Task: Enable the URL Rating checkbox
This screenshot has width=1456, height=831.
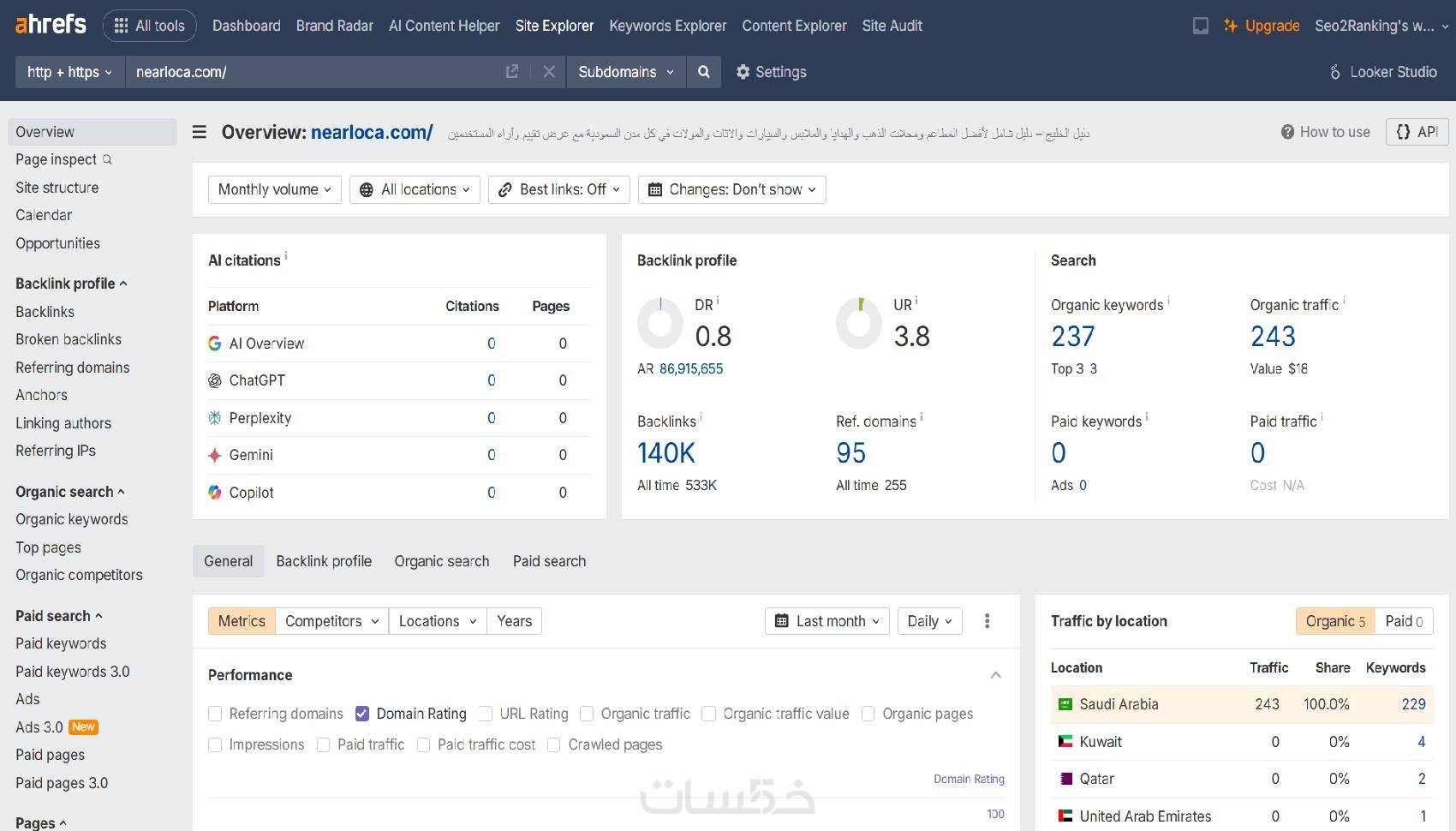Action: [486, 714]
